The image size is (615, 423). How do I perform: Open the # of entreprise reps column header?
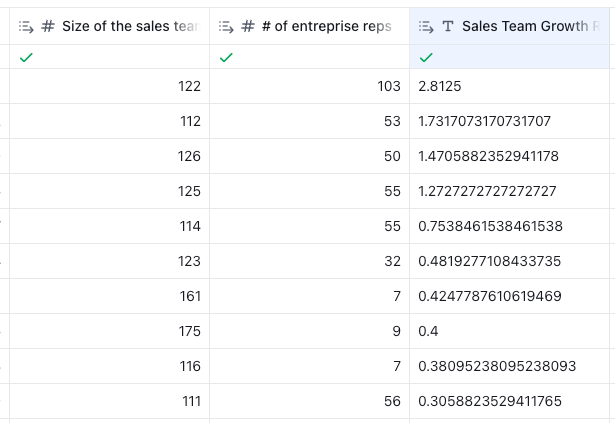[326, 27]
